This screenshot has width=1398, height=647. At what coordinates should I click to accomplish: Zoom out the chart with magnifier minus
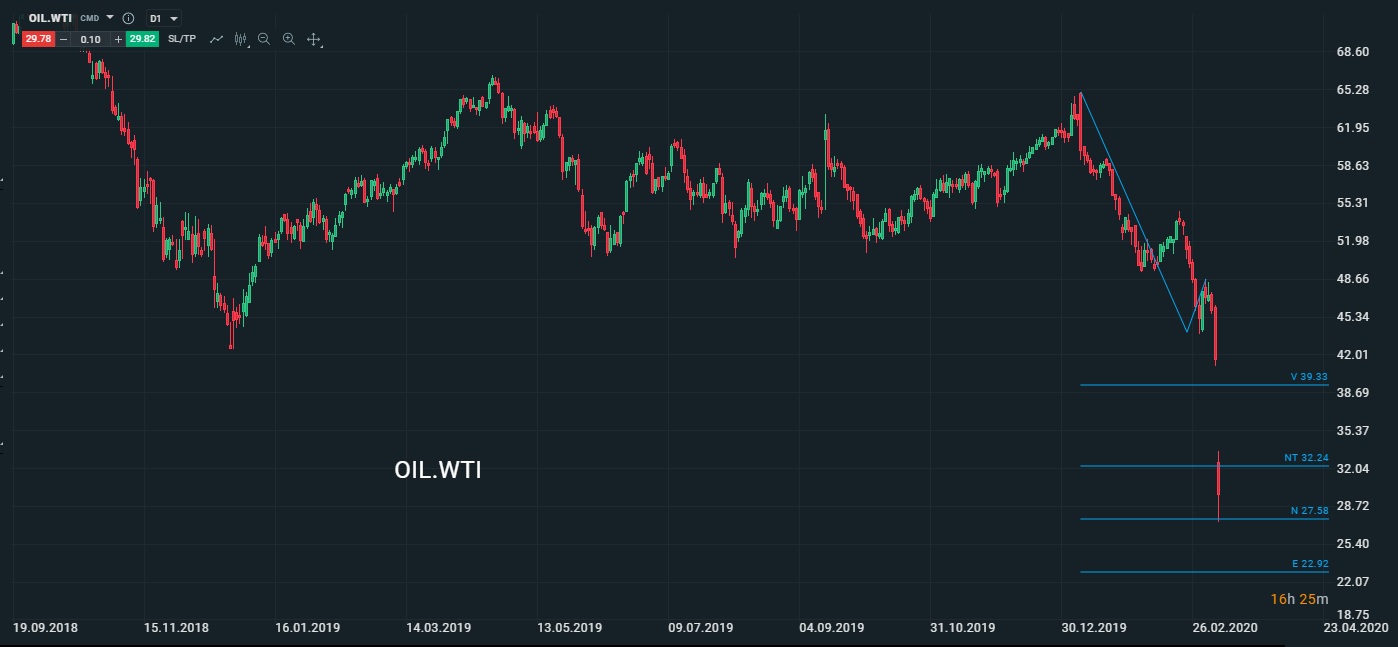(x=264, y=39)
